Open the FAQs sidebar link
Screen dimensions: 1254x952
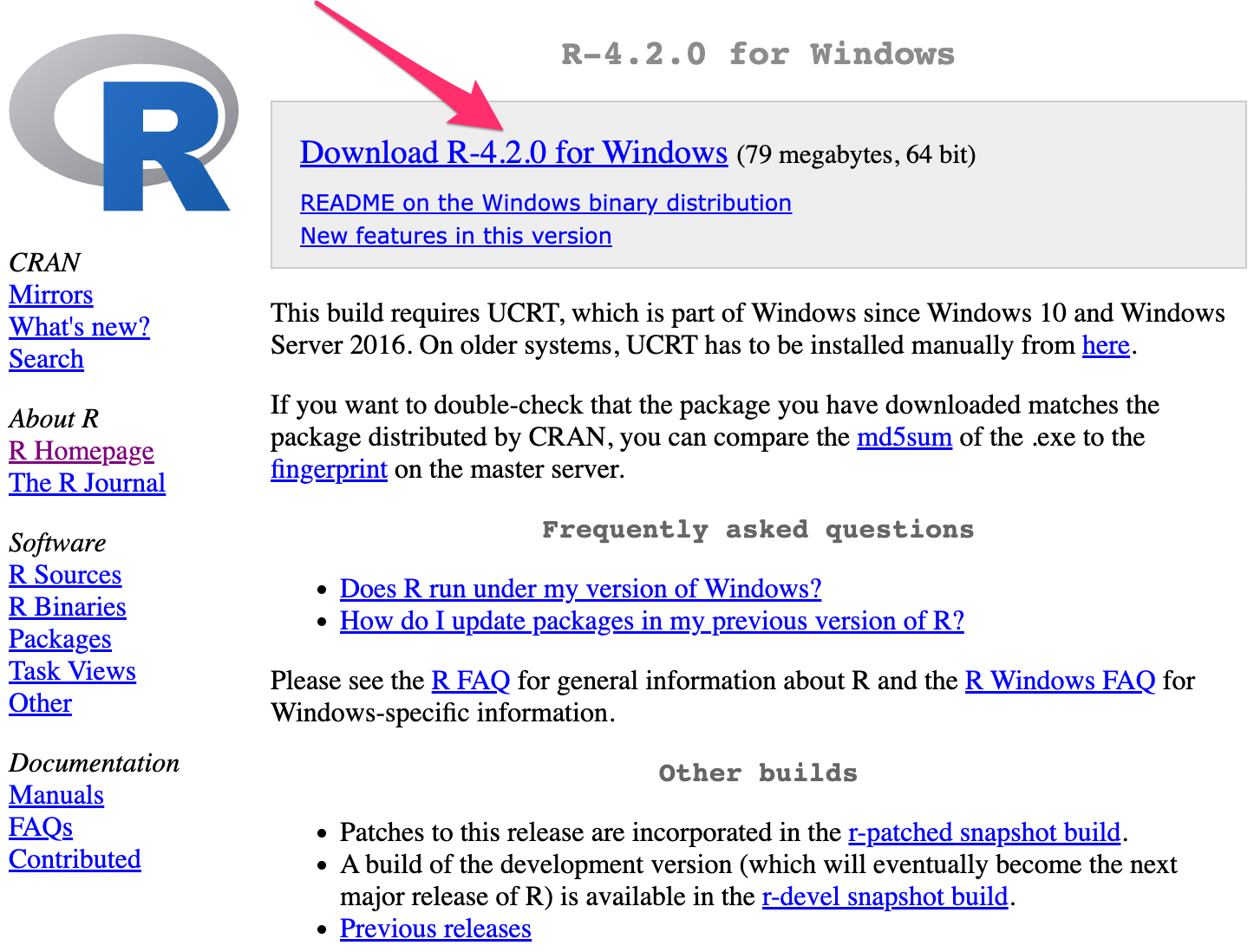tap(41, 827)
